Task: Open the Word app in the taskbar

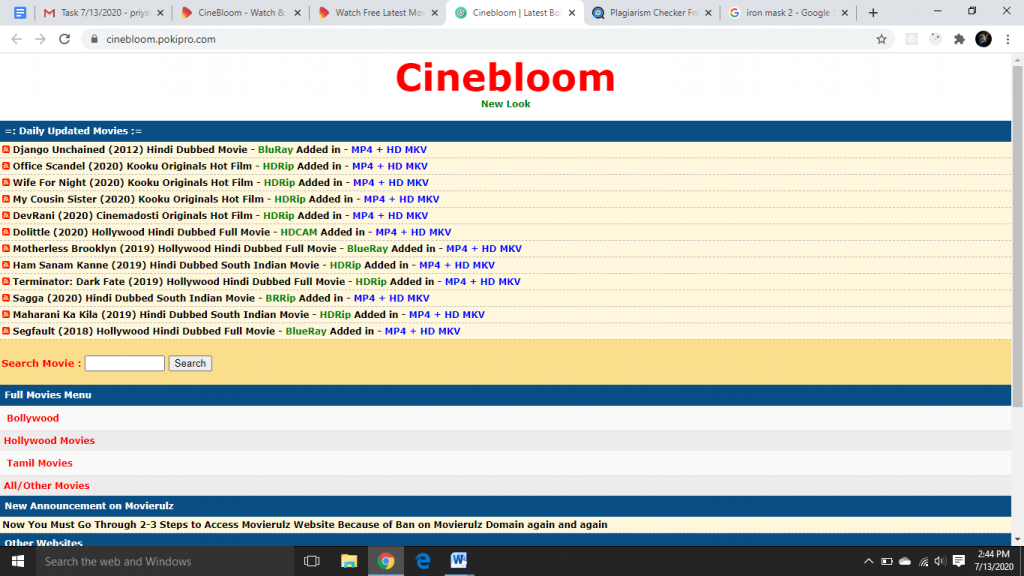Action: coord(459,561)
